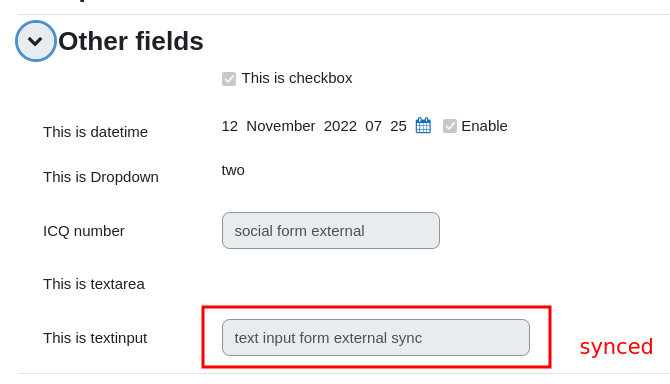This screenshot has height=384, width=670.
Task: Open the datetime calendar picker icon
Action: click(x=423, y=126)
